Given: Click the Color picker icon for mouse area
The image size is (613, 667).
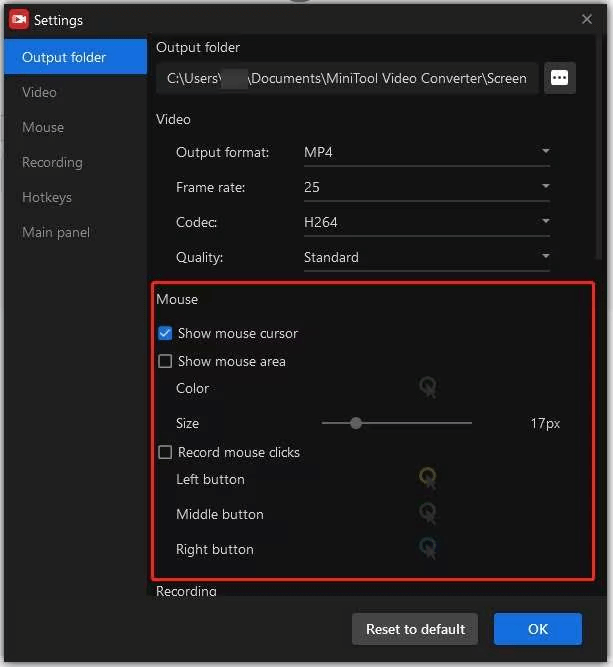Looking at the screenshot, I should [x=428, y=387].
